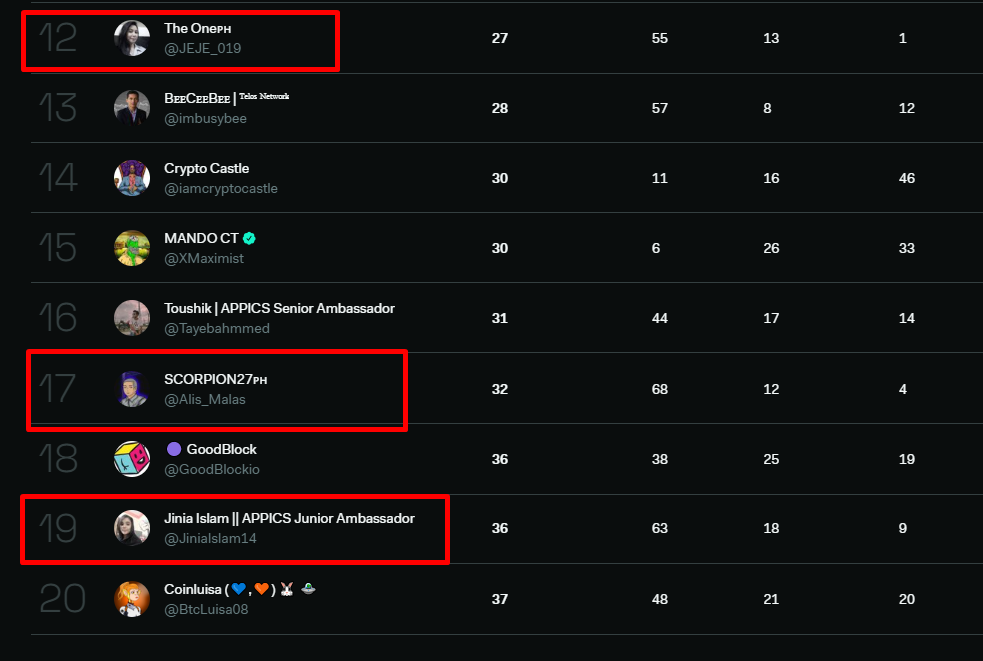The height and width of the screenshot is (661, 983).
Task: Click the UFO emoji after Coinluisa
Action: click(308, 588)
